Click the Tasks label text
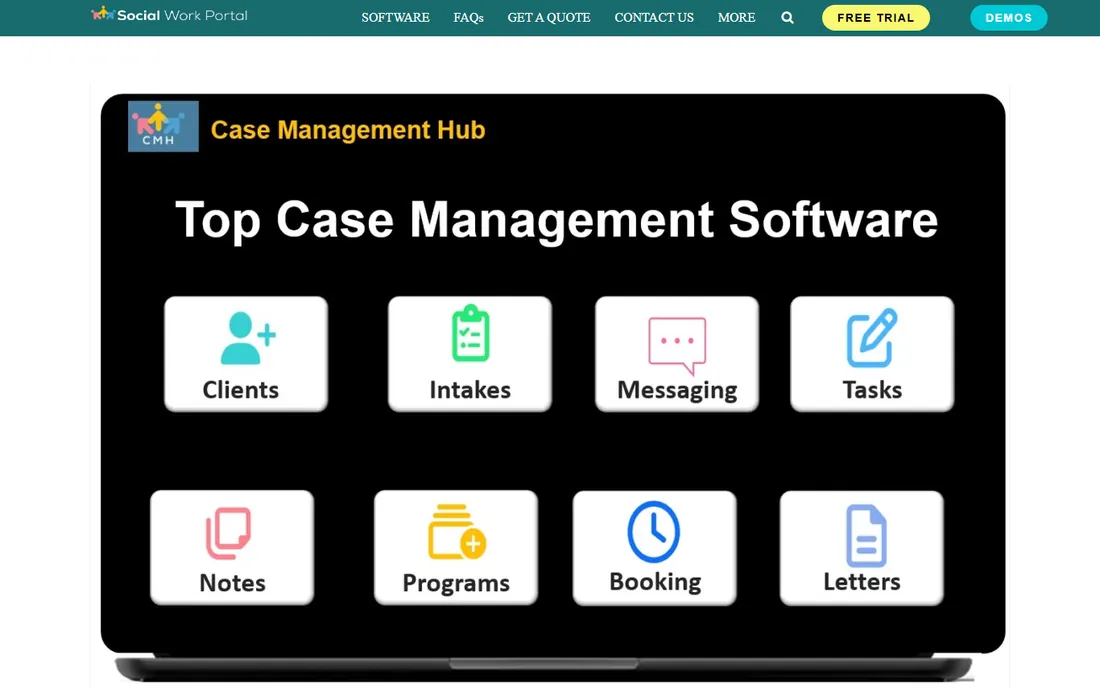 coord(872,390)
